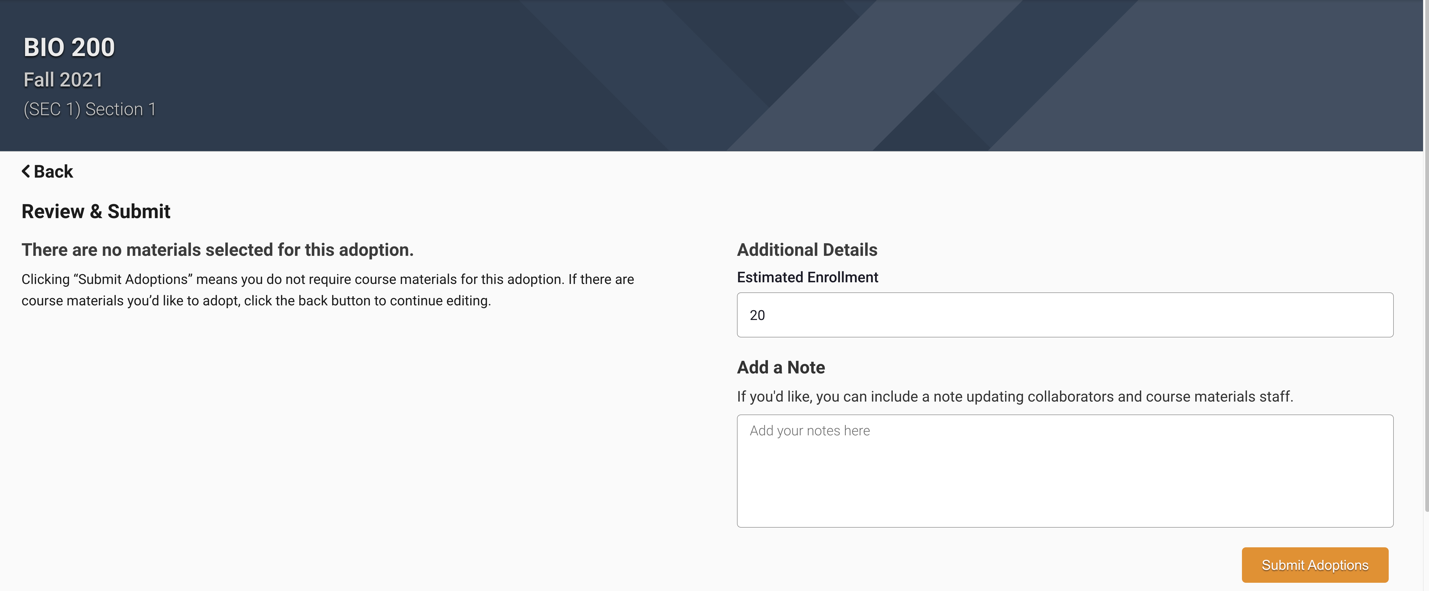The width and height of the screenshot is (1429, 591).
Task: Click the Add a Note heading
Action: tap(781, 368)
